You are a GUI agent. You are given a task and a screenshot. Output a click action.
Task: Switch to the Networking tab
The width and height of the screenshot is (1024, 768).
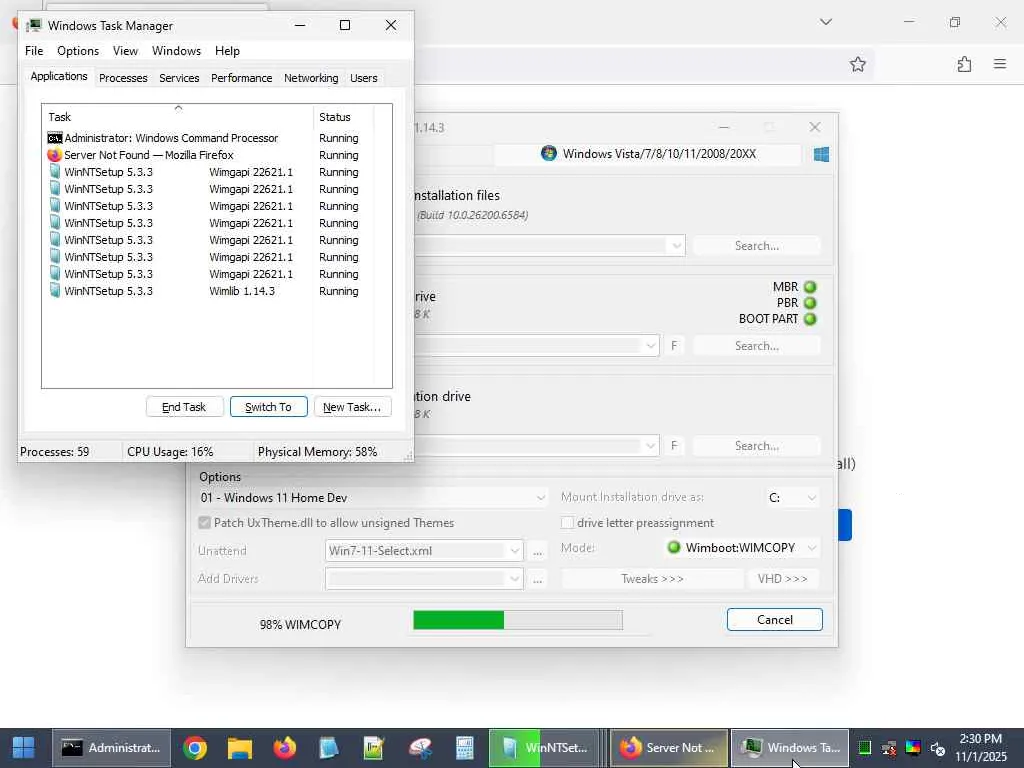click(311, 78)
